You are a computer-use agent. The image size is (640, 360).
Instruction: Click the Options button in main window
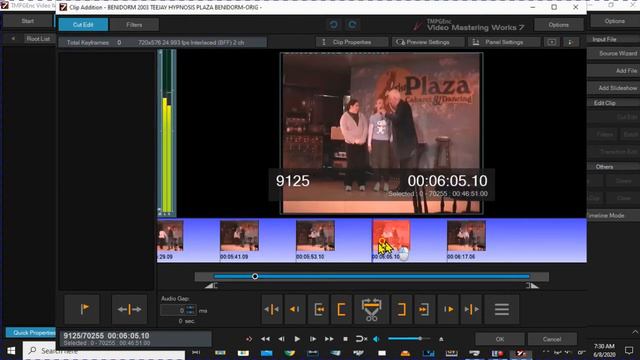[x=614, y=21]
